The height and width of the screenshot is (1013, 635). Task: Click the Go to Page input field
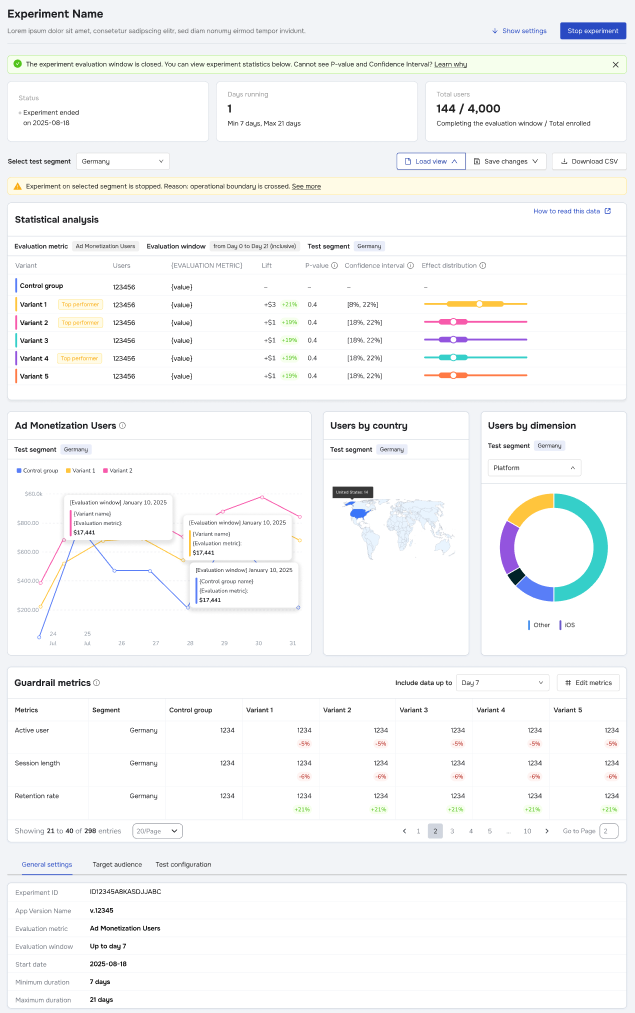(609, 831)
